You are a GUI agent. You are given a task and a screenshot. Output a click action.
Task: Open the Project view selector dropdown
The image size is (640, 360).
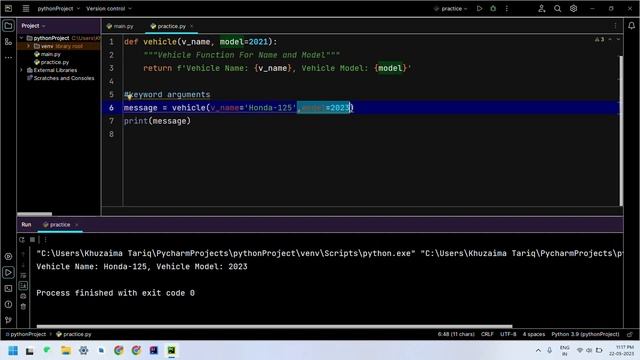coord(33,26)
